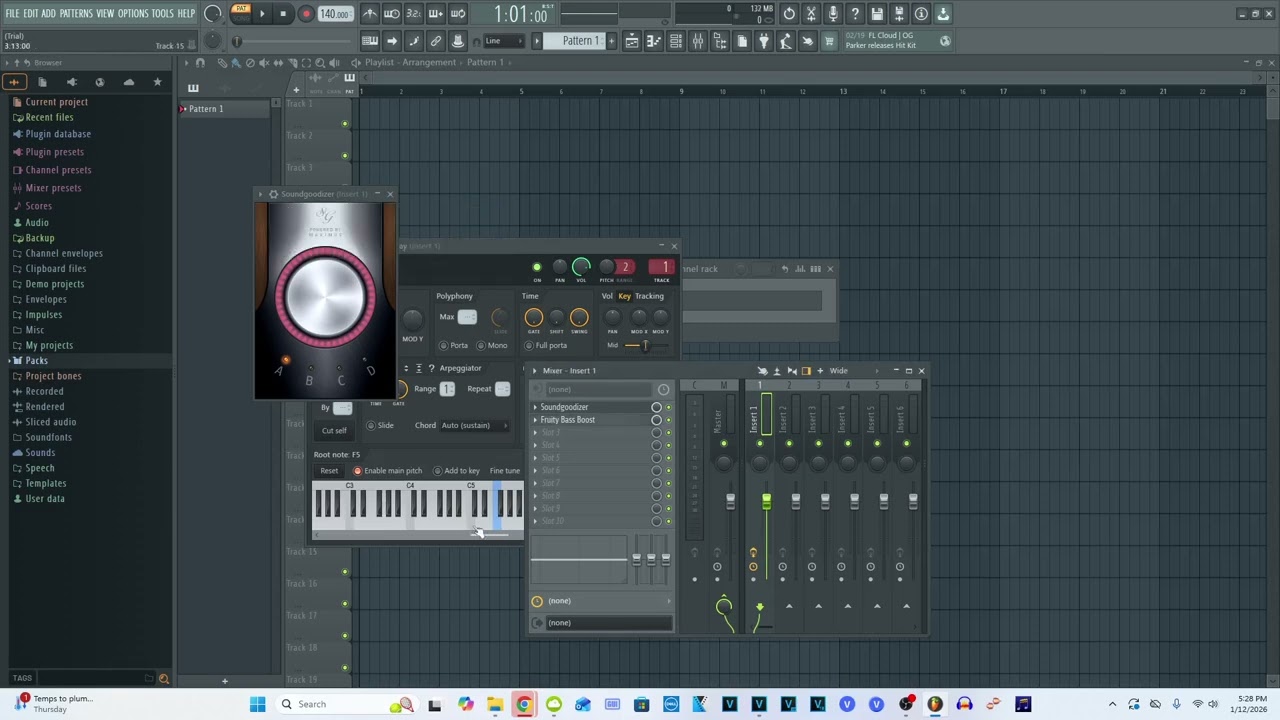Click the Master track volume fader
This screenshot has width=1280, height=720.
(730, 501)
